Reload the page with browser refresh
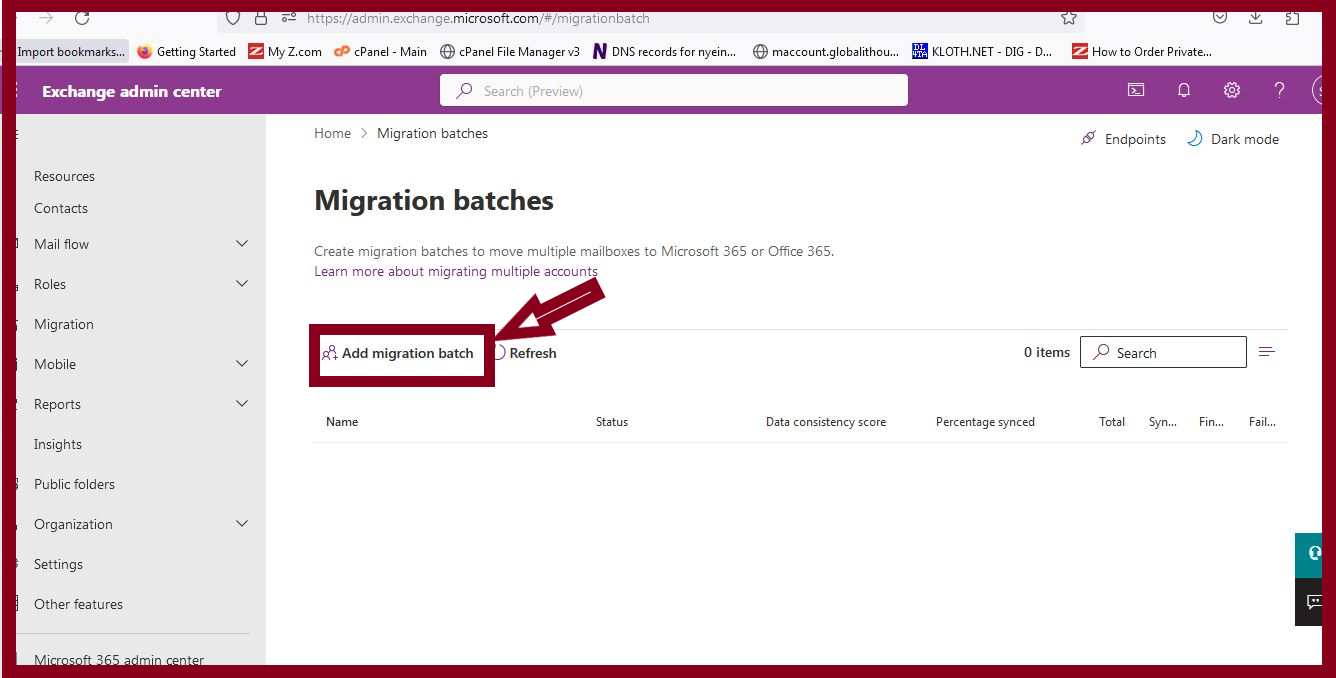Image resolution: width=1336 pixels, height=678 pixels. (82, 17)
